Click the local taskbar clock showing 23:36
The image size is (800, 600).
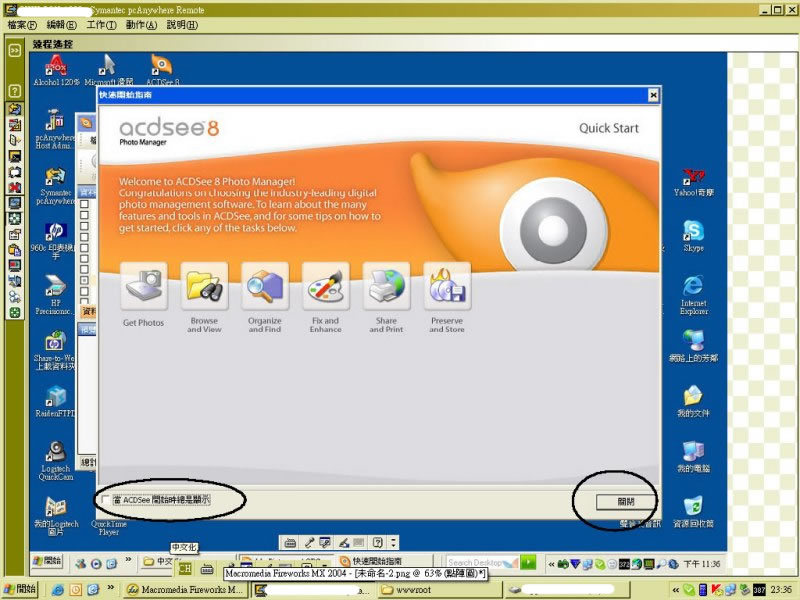pos(781,590)
